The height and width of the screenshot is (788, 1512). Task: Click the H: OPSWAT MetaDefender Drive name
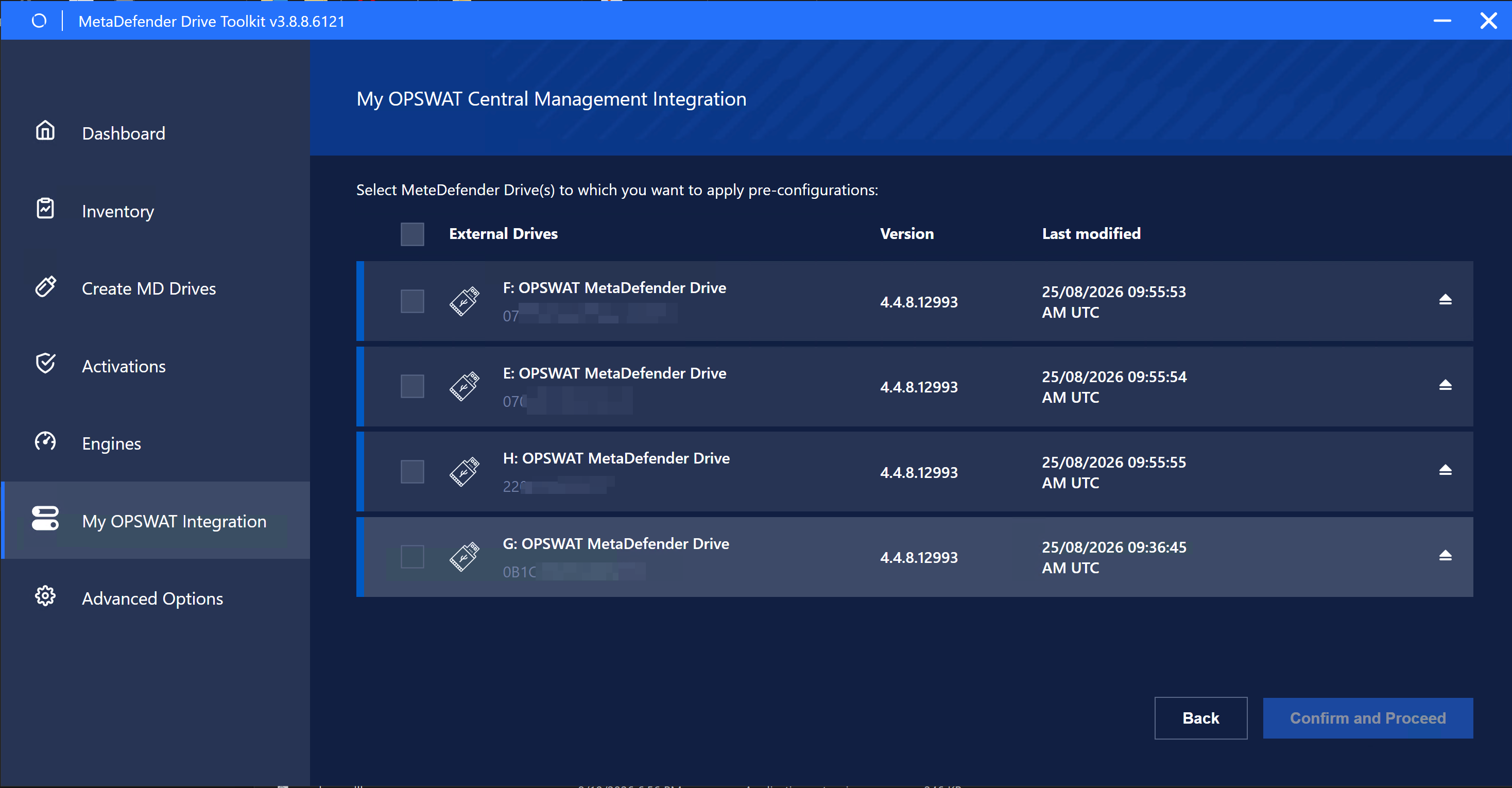point(616,458)
